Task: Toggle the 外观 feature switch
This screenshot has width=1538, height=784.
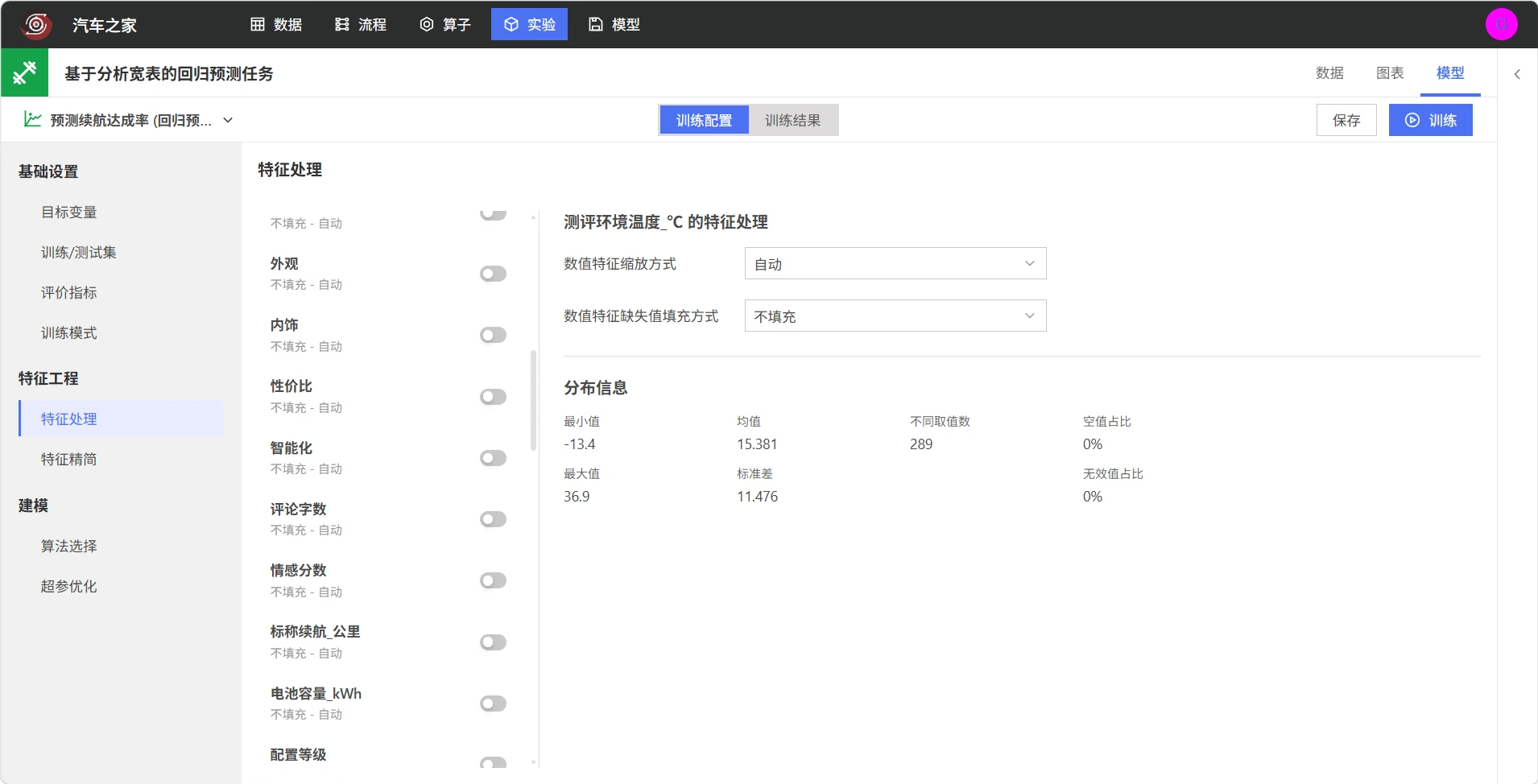Action: tap(493, 274)
